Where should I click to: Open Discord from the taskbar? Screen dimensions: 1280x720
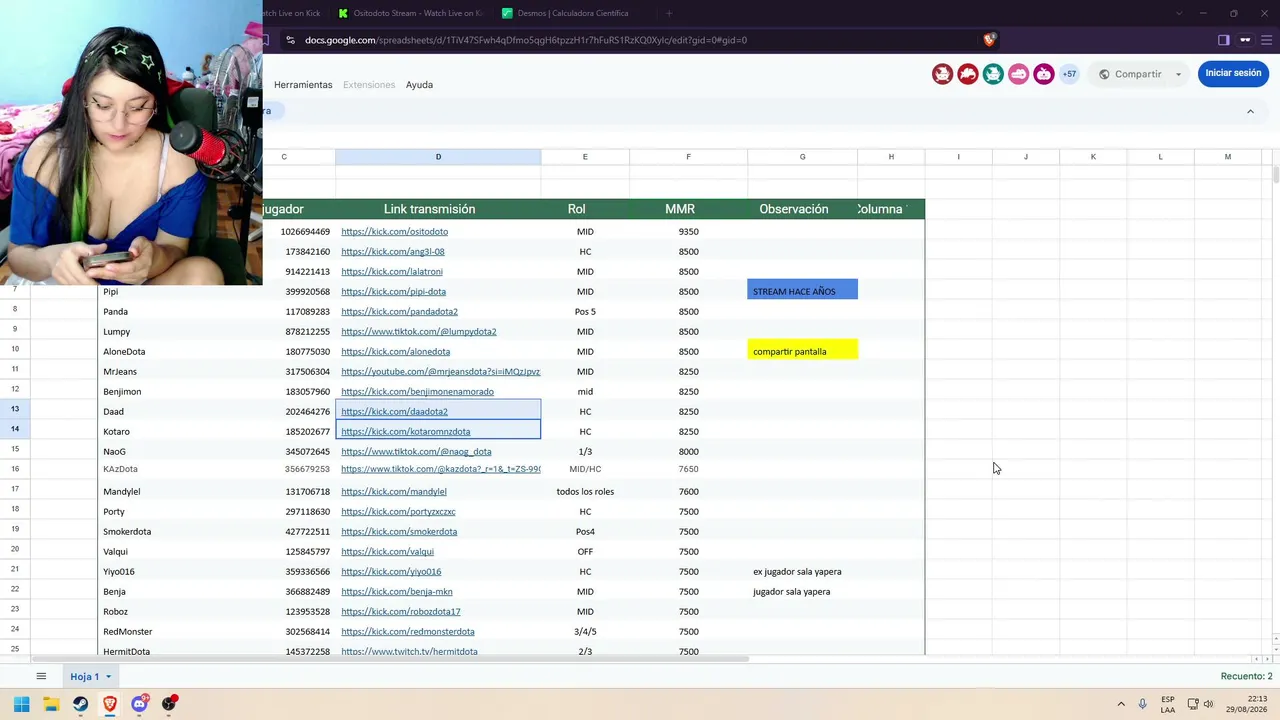[140, 704]
